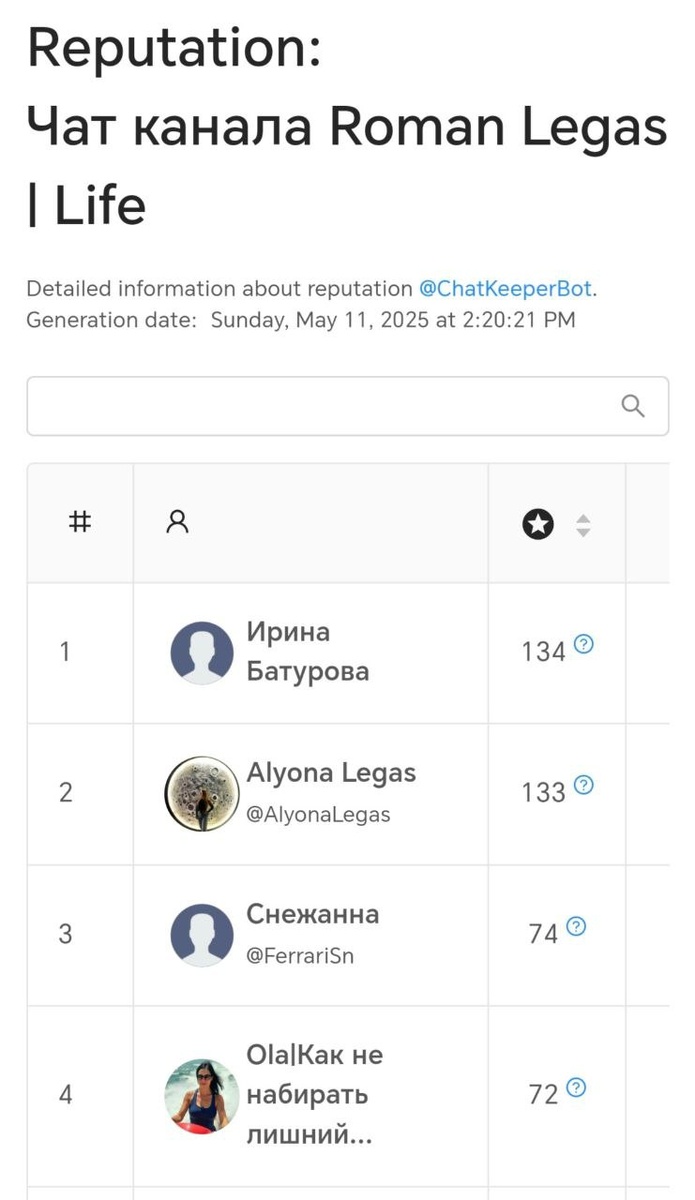Open the @AlyonaLegas username

(x=318, y=815)
